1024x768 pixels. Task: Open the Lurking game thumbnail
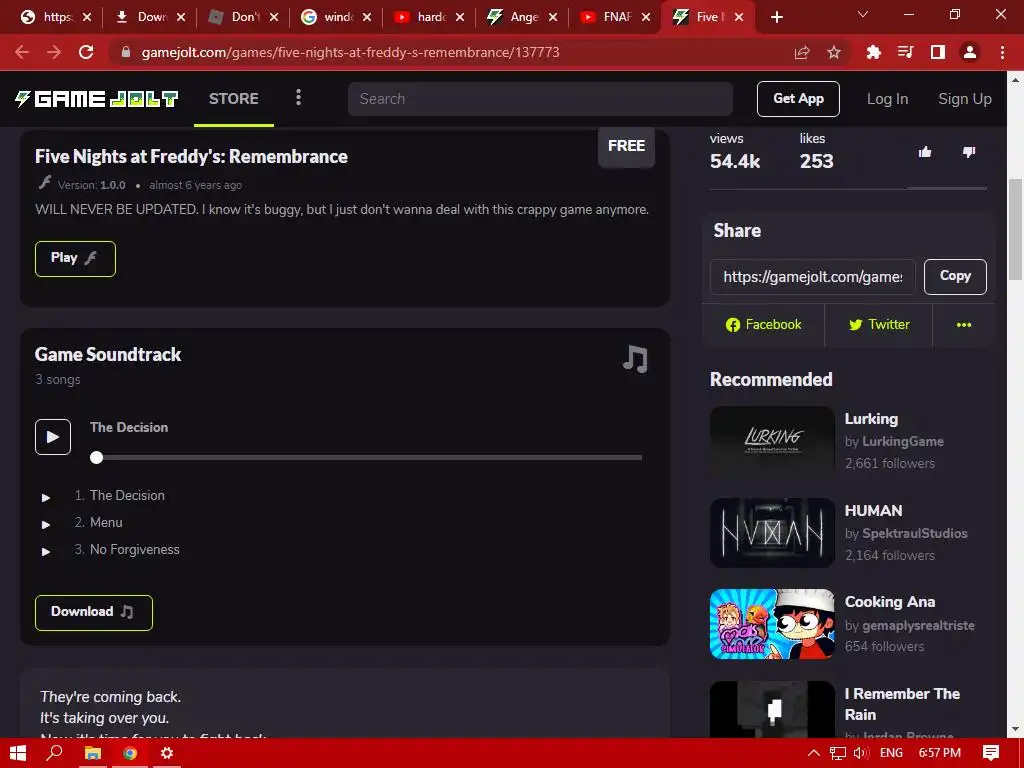[x=772, y=441]
